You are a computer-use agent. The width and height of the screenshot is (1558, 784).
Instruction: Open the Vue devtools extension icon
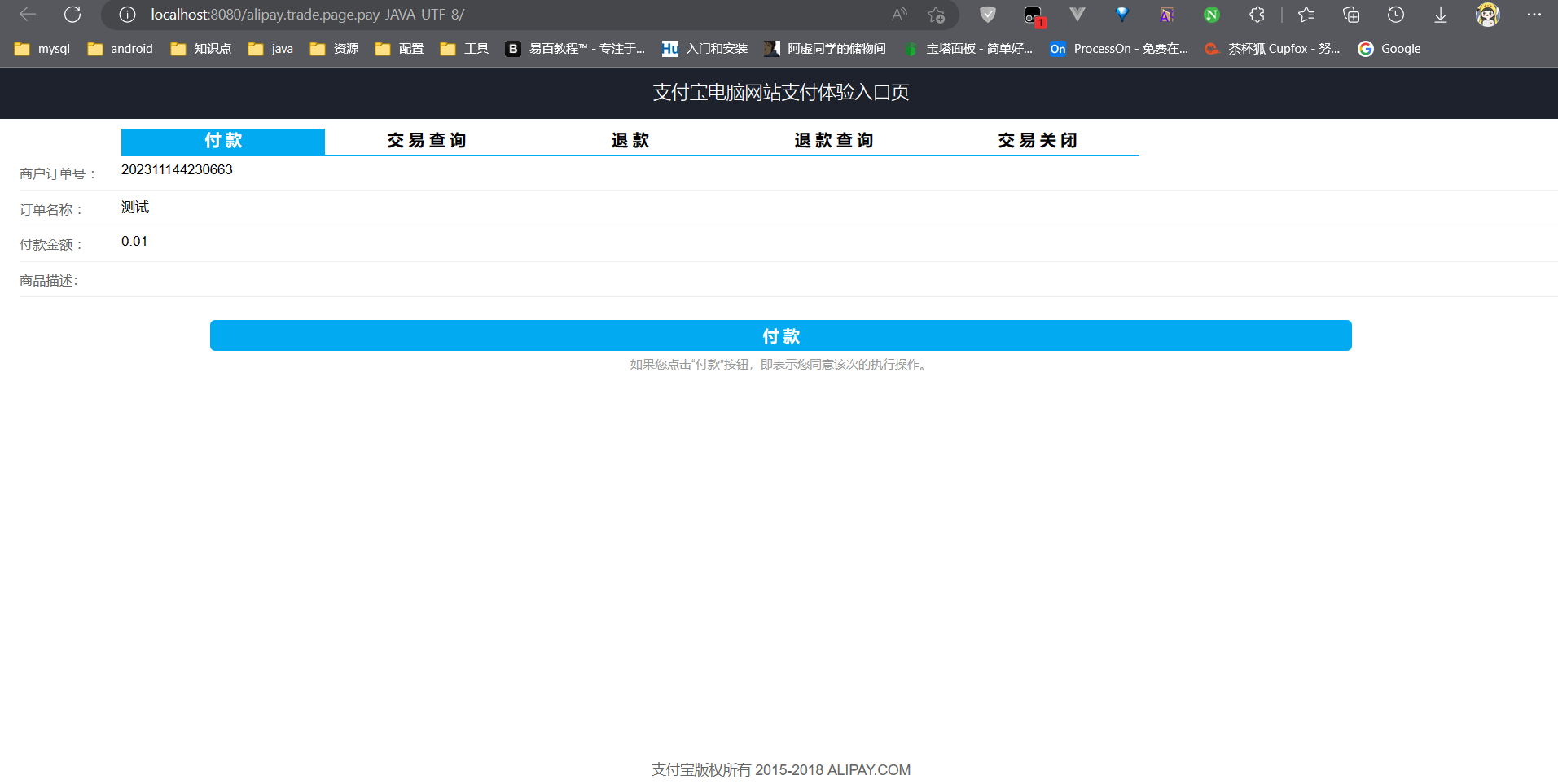[x=1077, y=15]
